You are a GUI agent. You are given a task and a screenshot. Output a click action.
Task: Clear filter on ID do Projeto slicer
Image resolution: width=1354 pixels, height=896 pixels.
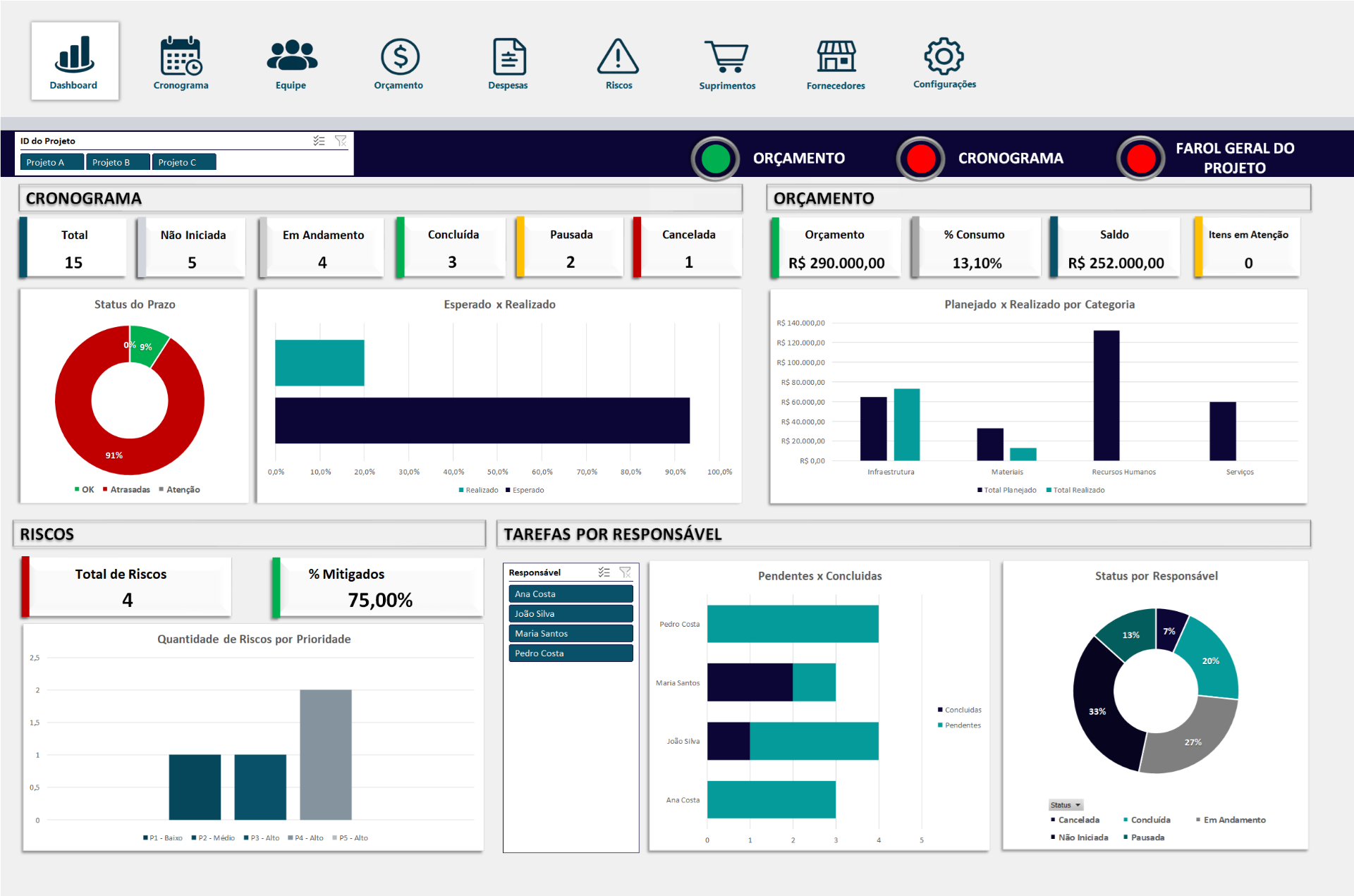tap(341, 141)
